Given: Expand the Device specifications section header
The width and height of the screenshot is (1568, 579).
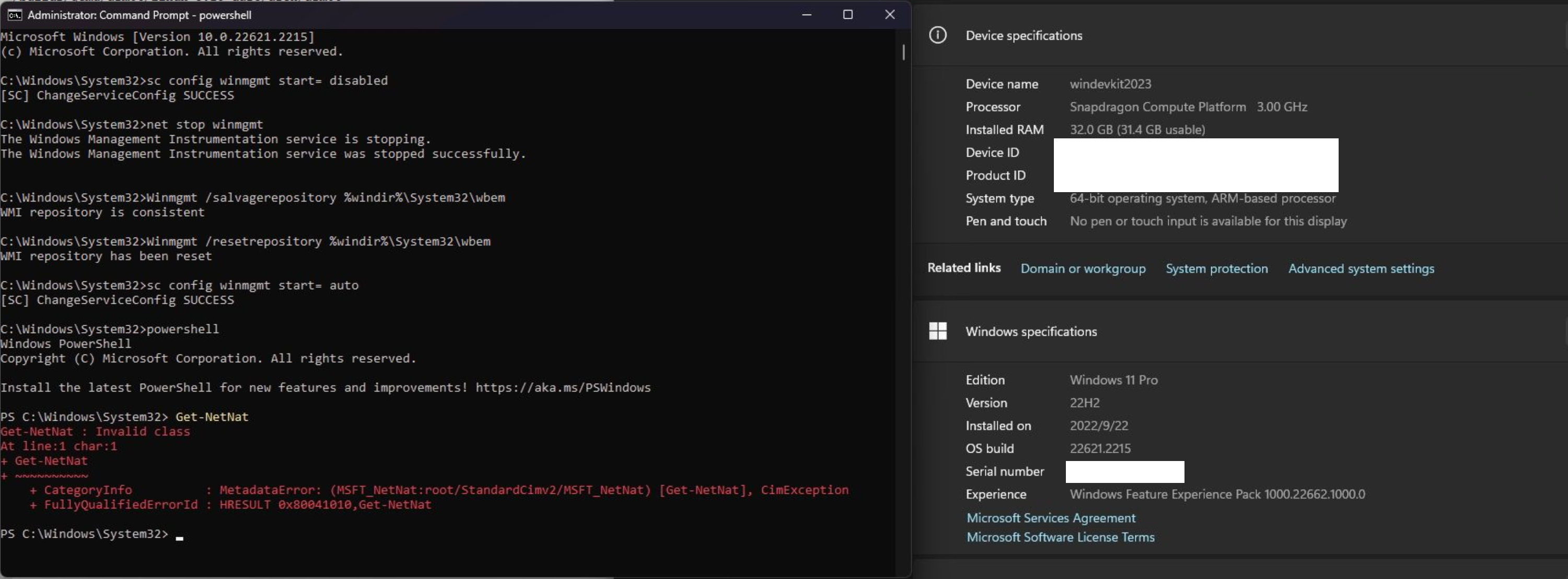Looking at the screenshot, I should (x=1240, y=36).
